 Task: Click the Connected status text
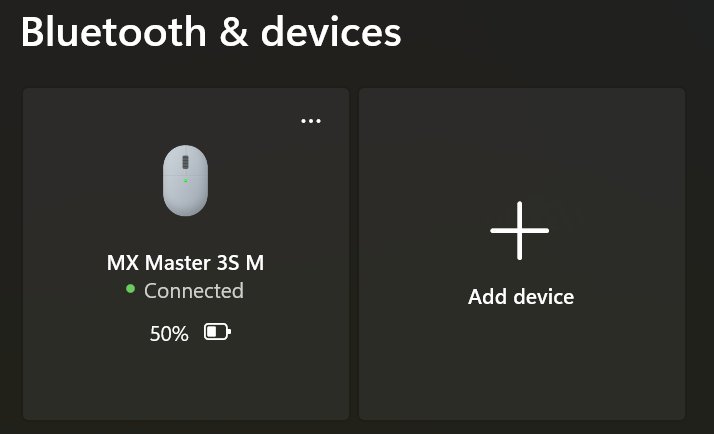coord(194,291)
